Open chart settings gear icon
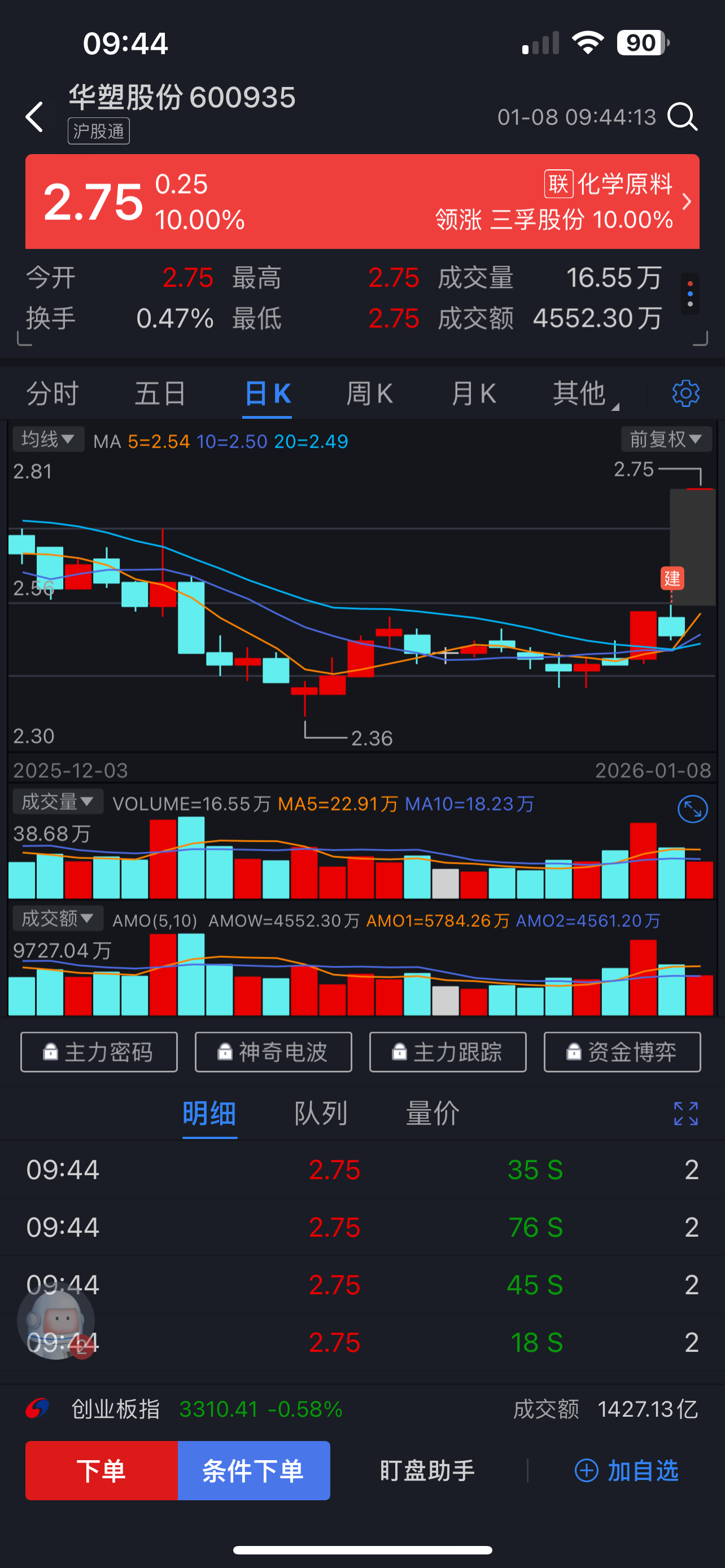This screenshot has height=1568, width=725. (x=685, y=393)
